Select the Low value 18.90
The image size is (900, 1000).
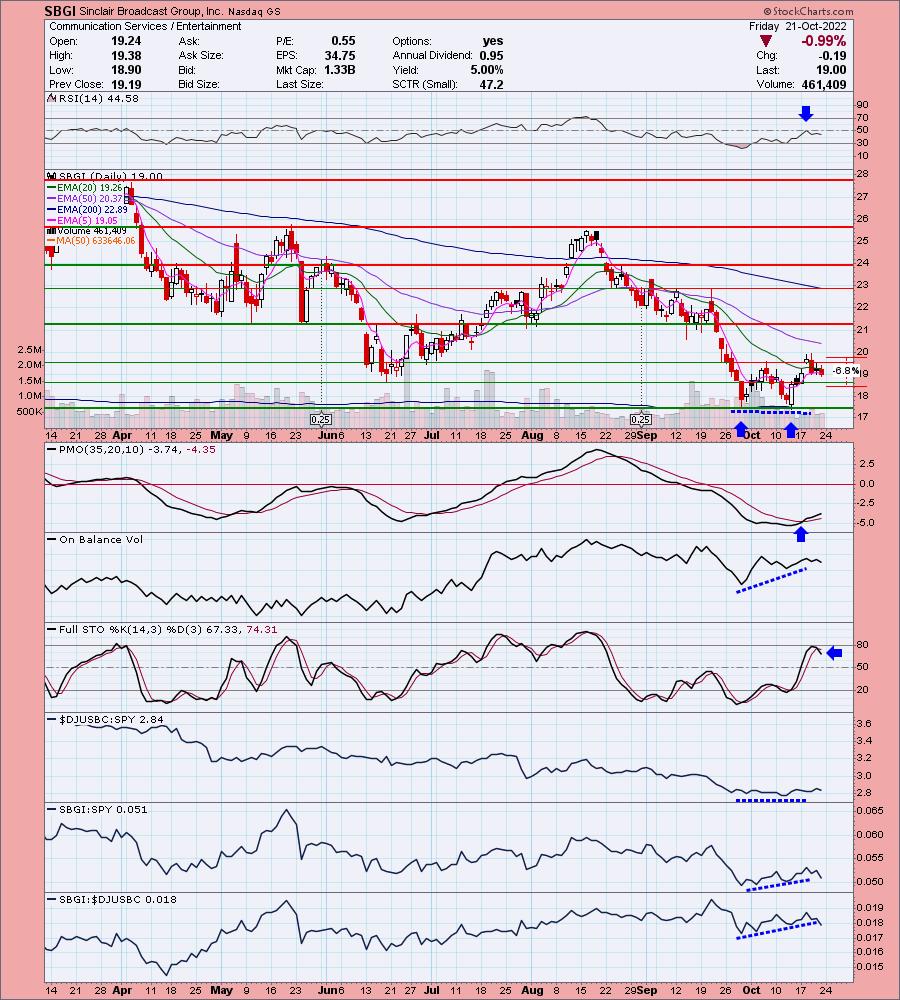126,70
